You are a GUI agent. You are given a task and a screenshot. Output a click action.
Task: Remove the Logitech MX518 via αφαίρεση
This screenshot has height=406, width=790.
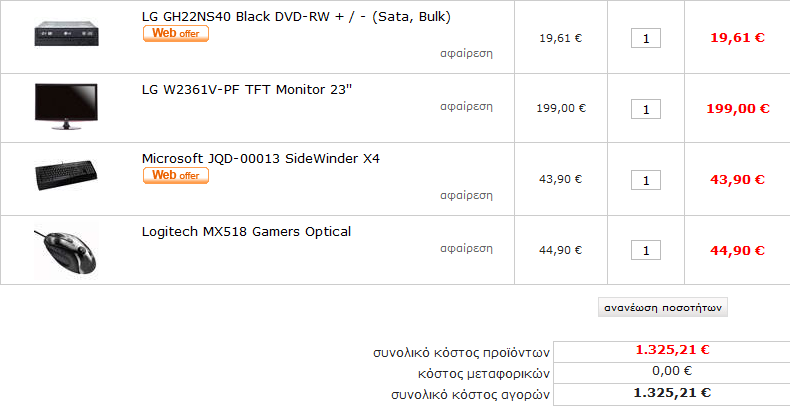click(x=467, y=248)
